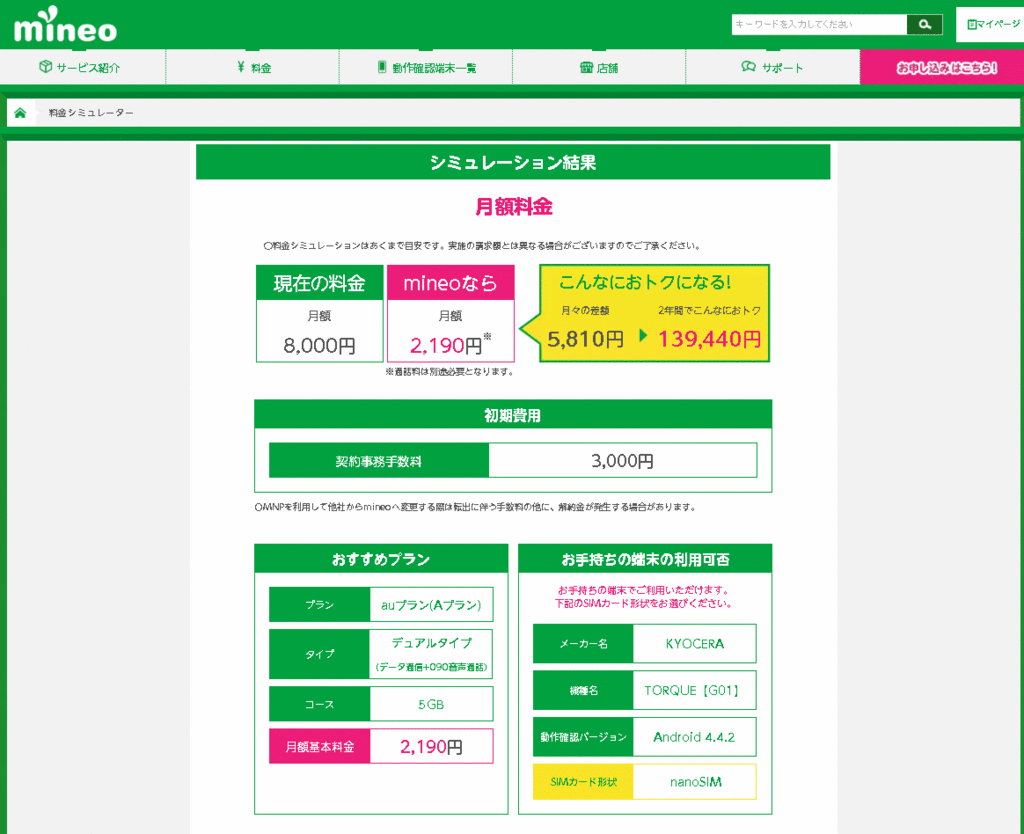This screenshot has height=834, width=1024.
Task: Click お手持ちの端末の利用可否 header
Action: (645, 559)
